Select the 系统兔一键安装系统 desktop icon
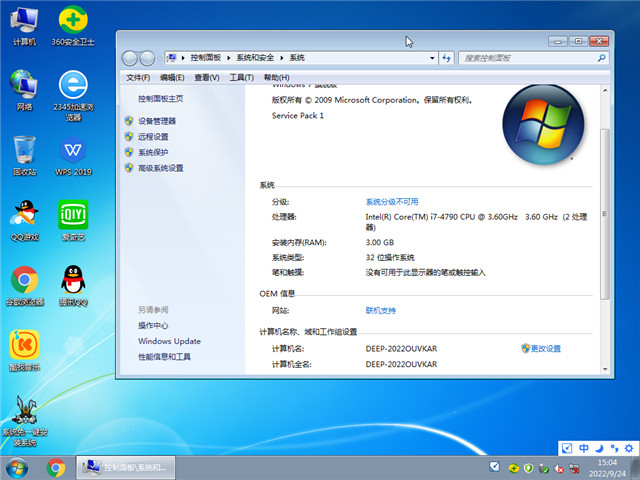Image resolution: width=640 pixels, height=480 pixels. (x=24, y=421)
